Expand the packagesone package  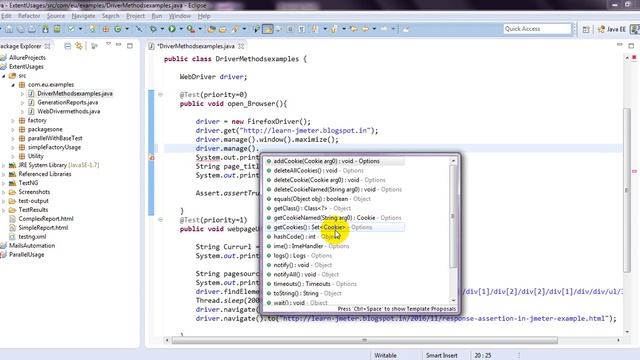(13, 130)
